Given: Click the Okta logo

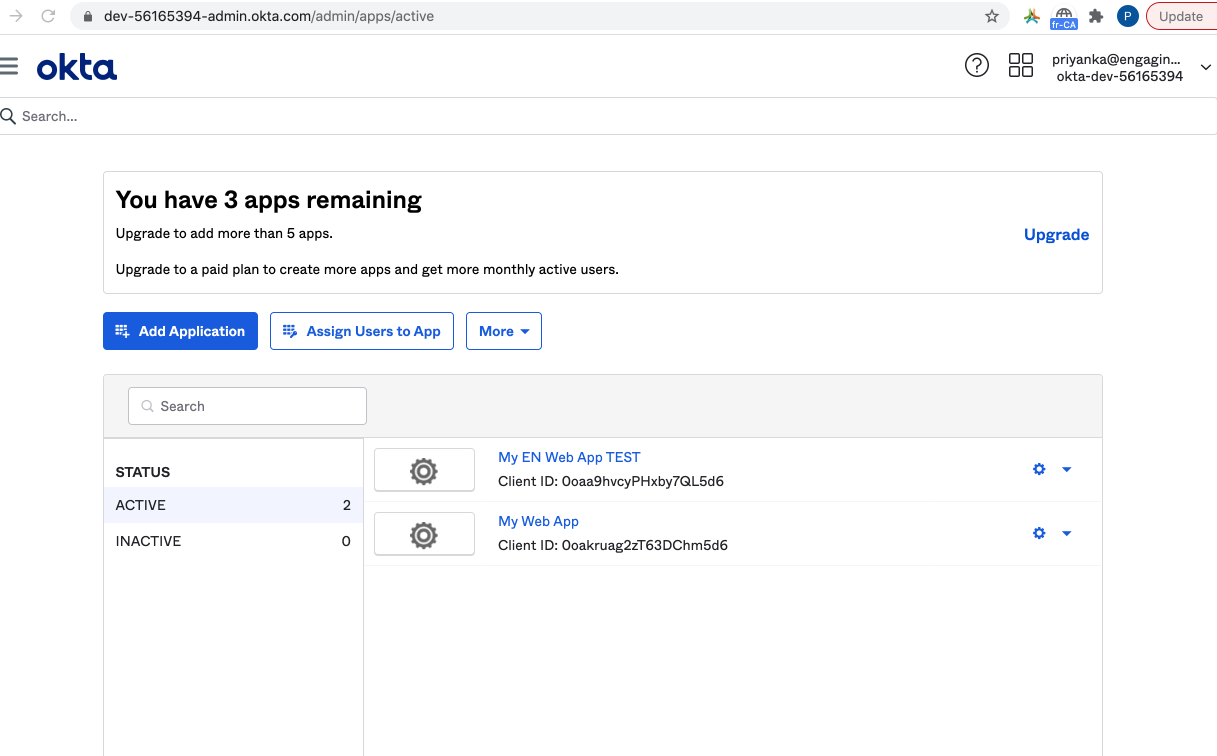Looking at the screenshot, I should 77,67.
